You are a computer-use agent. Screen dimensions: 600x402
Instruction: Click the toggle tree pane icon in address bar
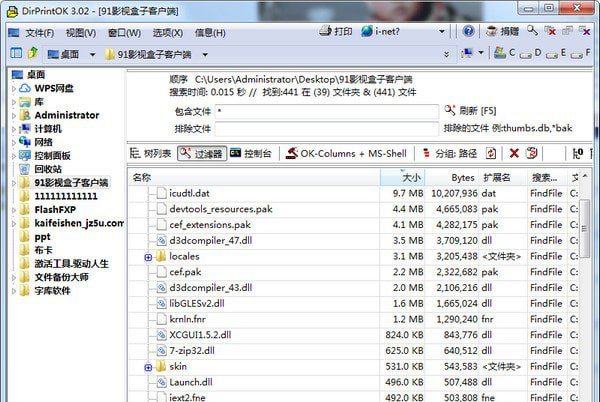16,53
